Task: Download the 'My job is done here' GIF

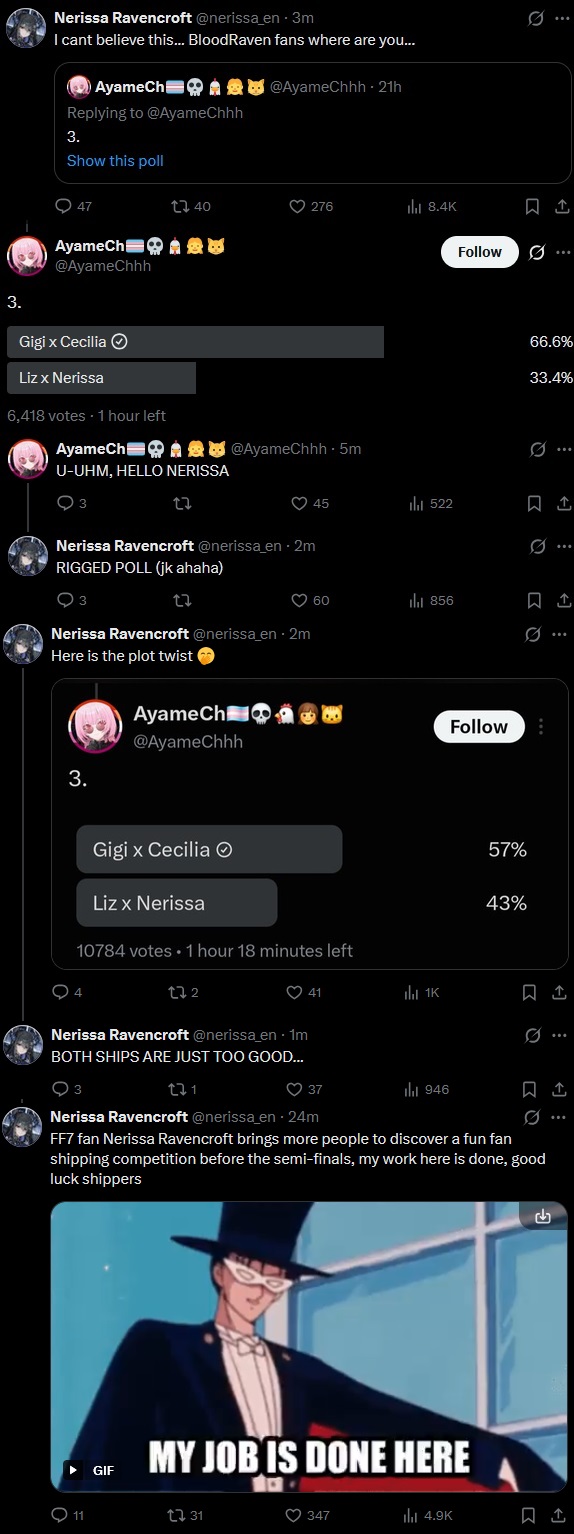Action: pos(543,1217)
